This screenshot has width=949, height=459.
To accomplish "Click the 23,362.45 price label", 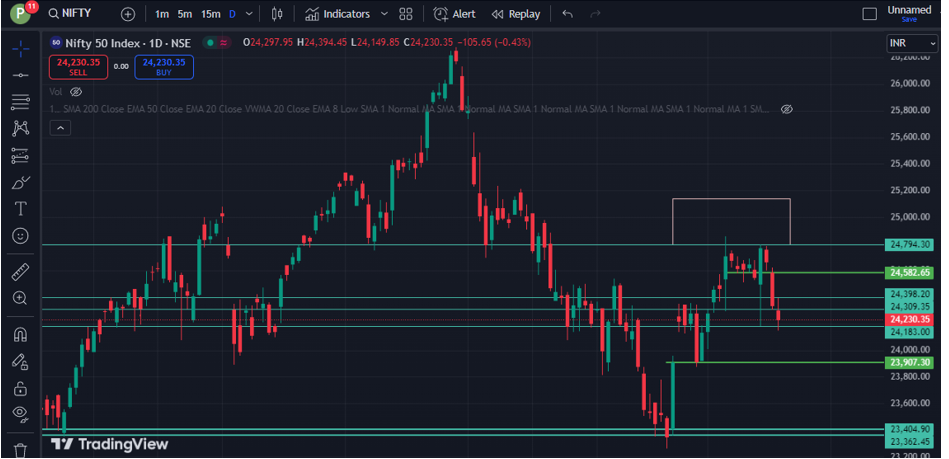I will click(910, 441).
